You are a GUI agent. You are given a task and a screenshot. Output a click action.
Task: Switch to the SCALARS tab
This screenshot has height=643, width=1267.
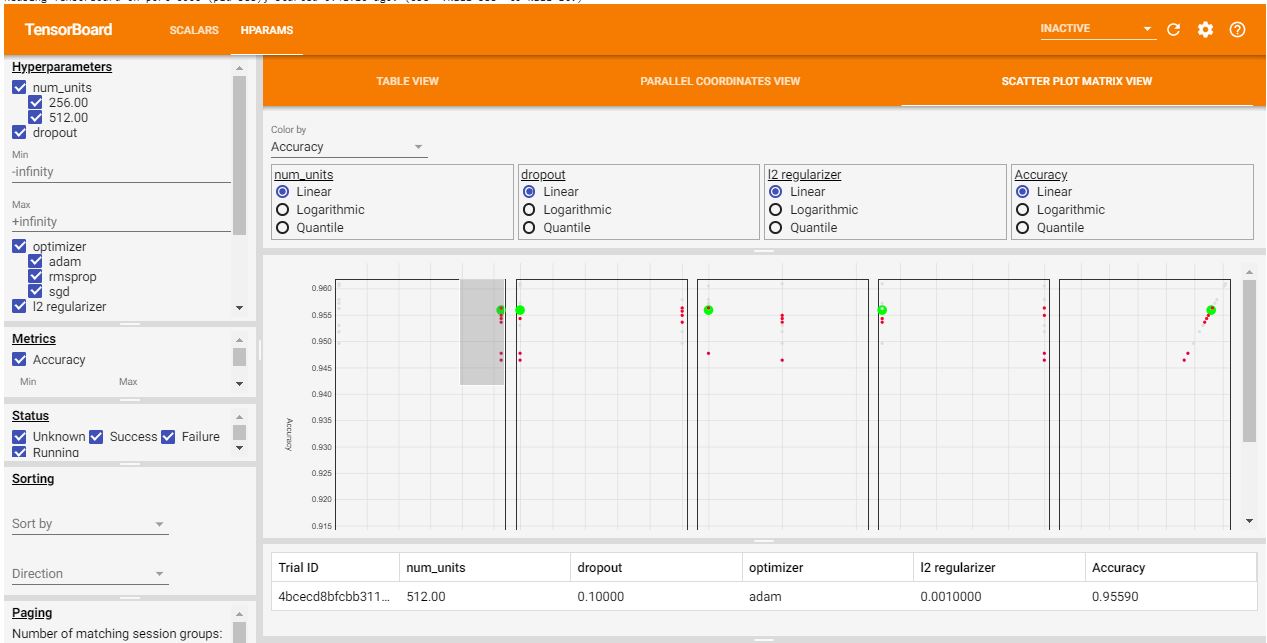pyautogui.click(x=194, y=30)
